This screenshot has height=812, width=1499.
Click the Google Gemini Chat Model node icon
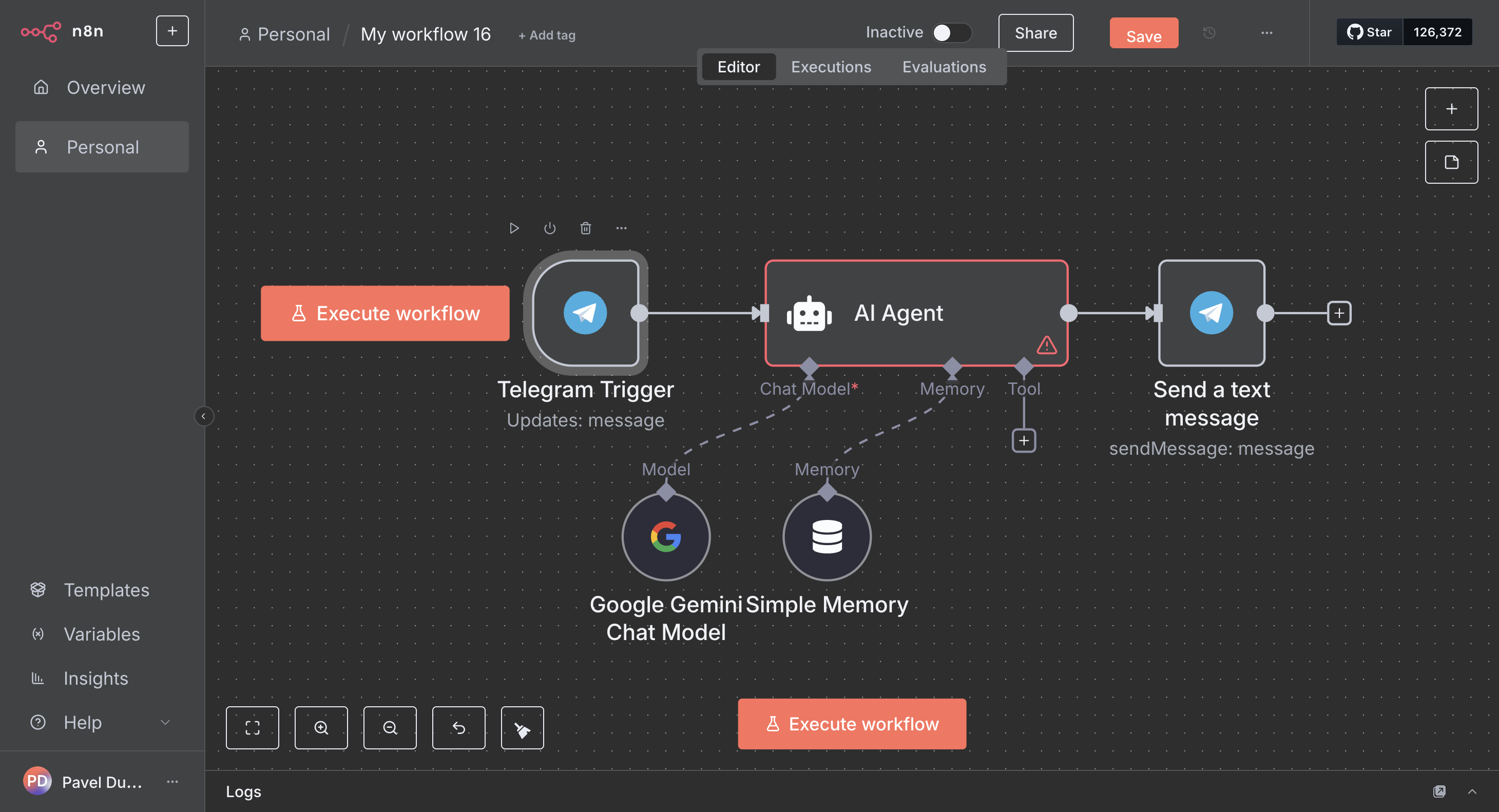(x=666, y=536)
